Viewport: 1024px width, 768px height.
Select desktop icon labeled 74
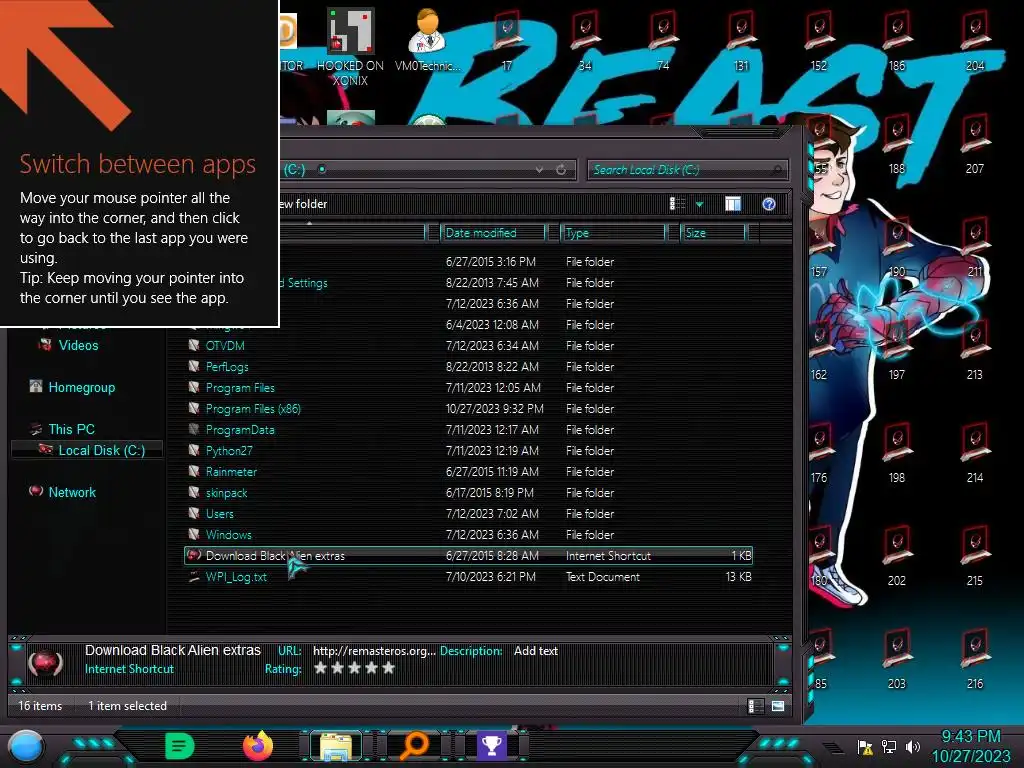coord(663,40)
